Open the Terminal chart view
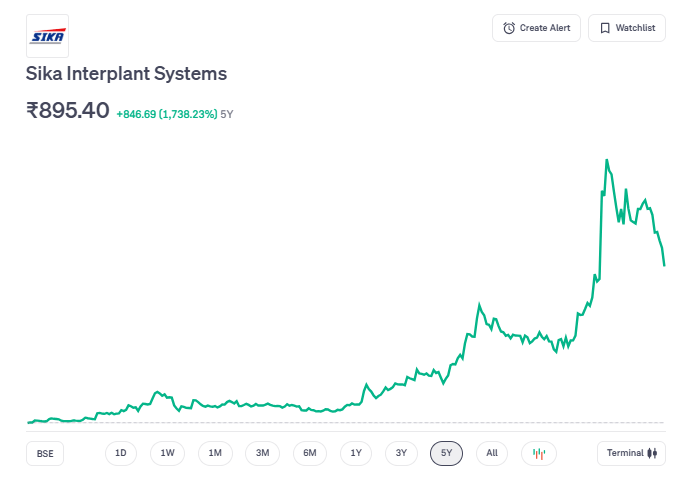The height and width of the screenshot is (486, 682). [631, 453]
